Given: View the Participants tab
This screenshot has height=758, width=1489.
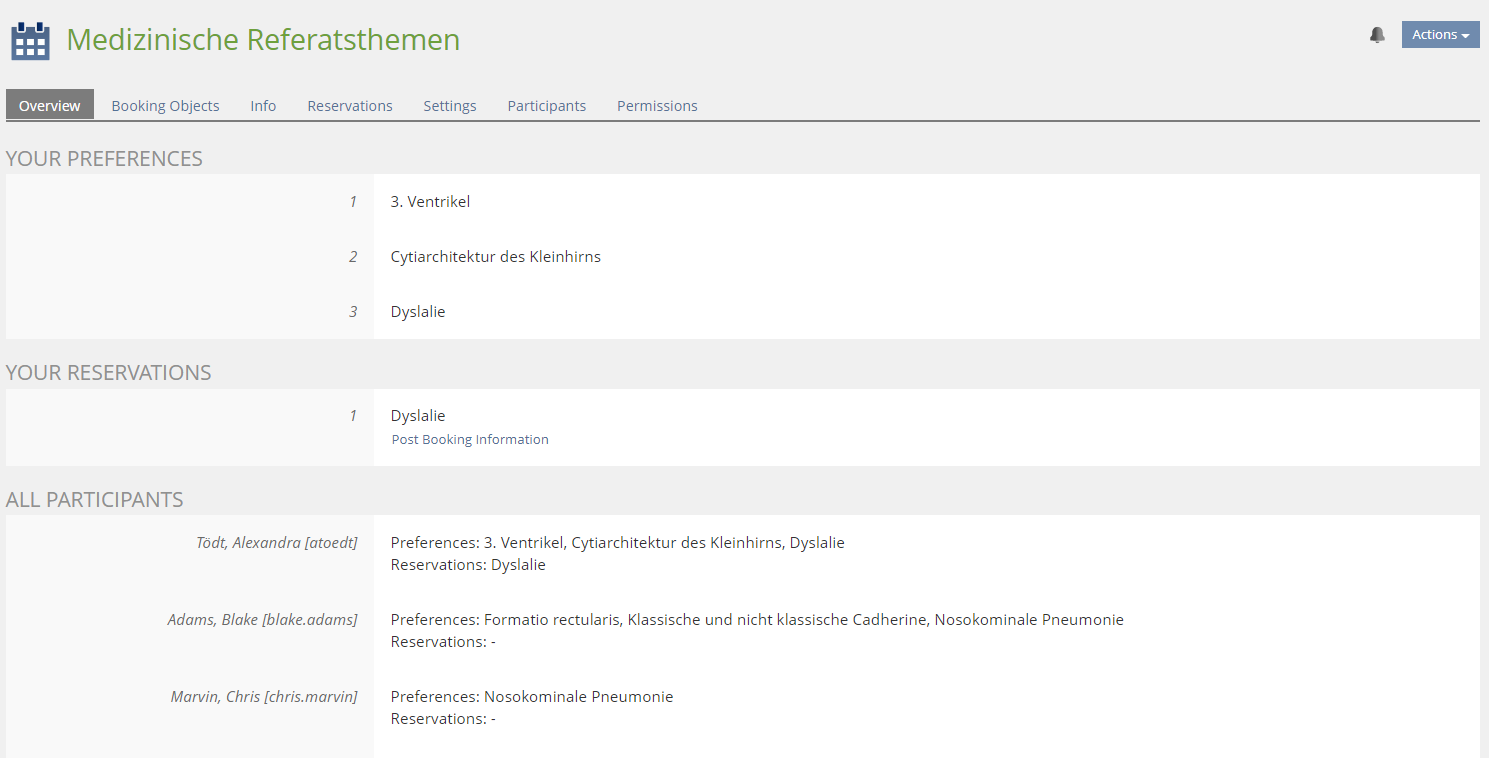Looking at the screenshot, I should coord(547,105).
